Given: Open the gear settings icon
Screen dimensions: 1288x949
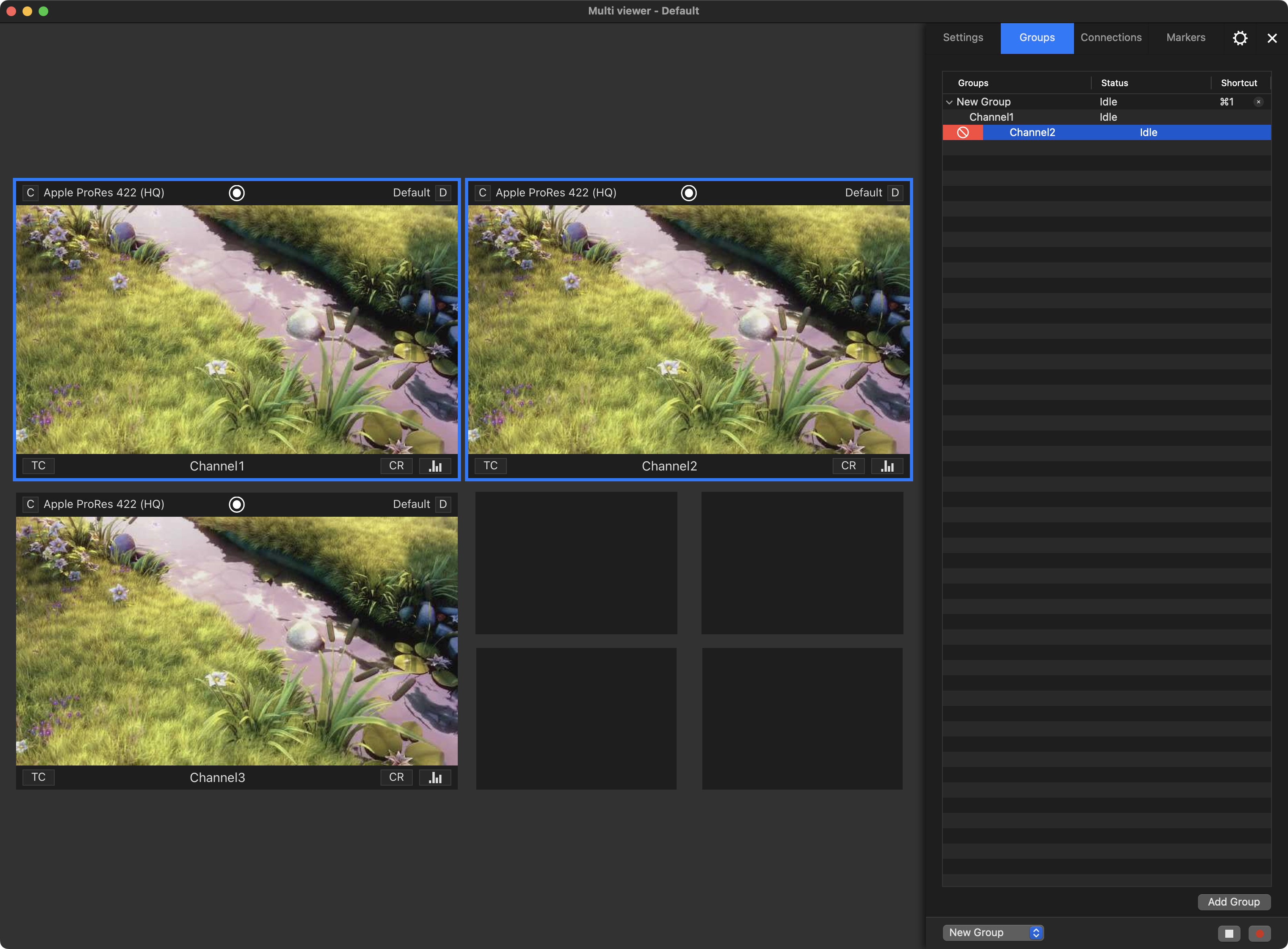Looking at the screenshot, I should [1240, 38].
